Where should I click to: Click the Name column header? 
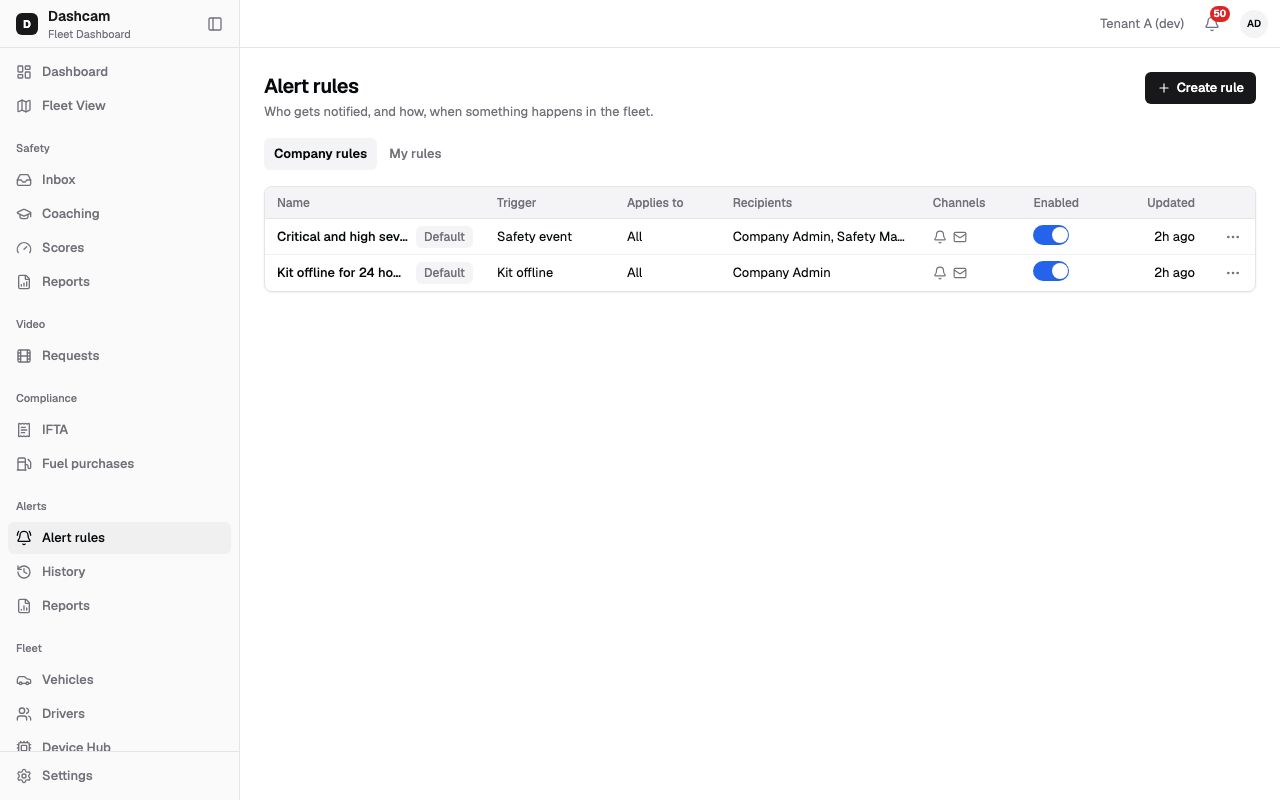(293, 203)
